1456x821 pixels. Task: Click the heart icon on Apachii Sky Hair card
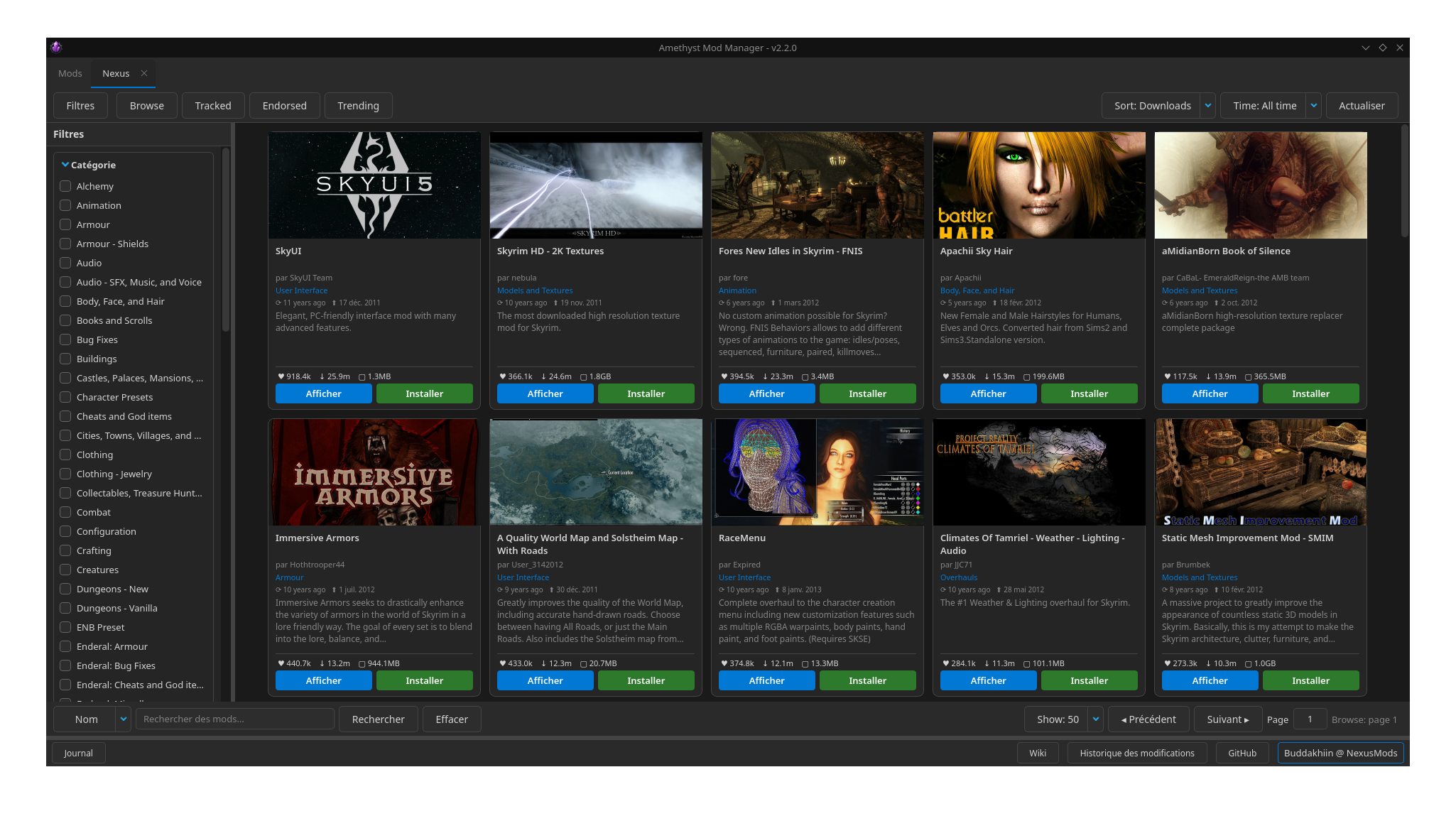point(945,376)
